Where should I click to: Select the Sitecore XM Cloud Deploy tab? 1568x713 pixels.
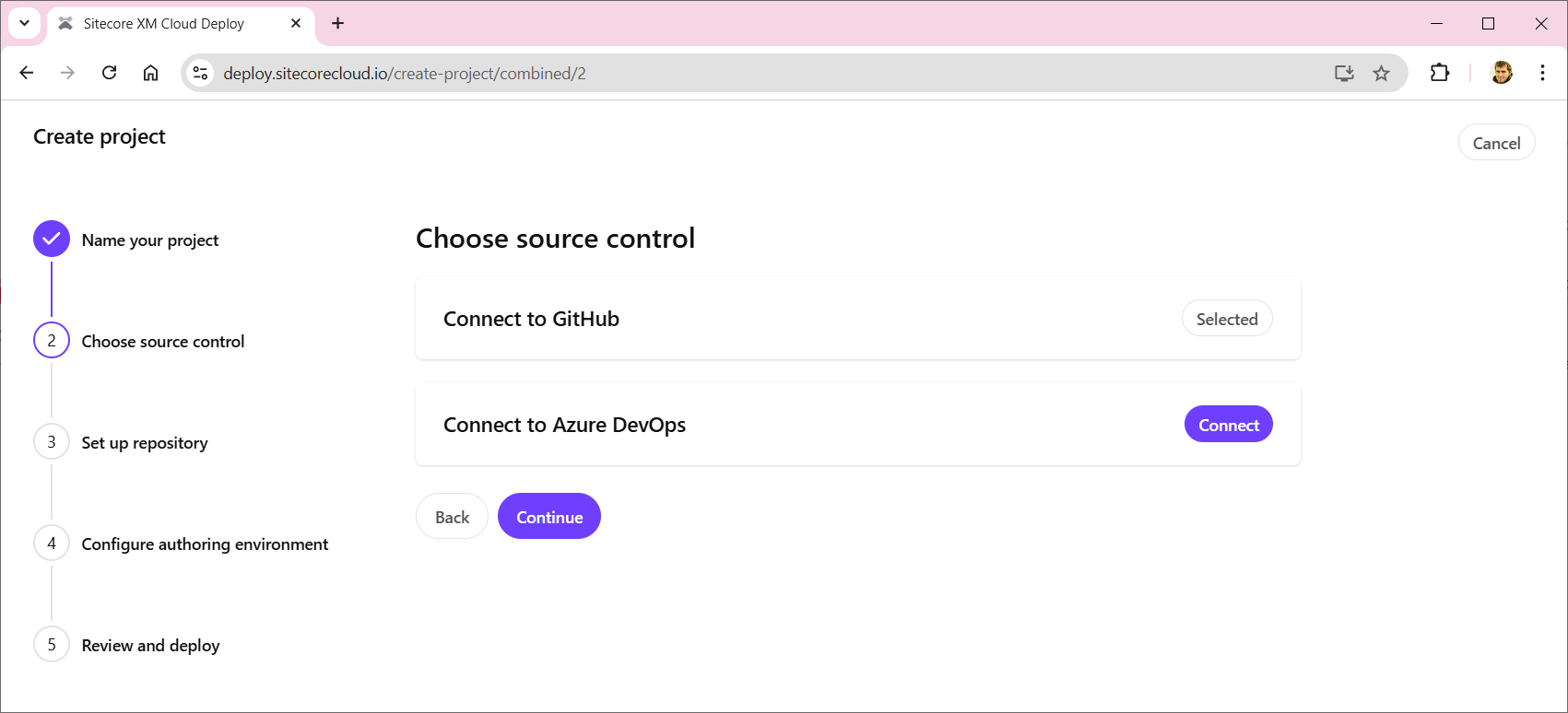click(164, 24)
